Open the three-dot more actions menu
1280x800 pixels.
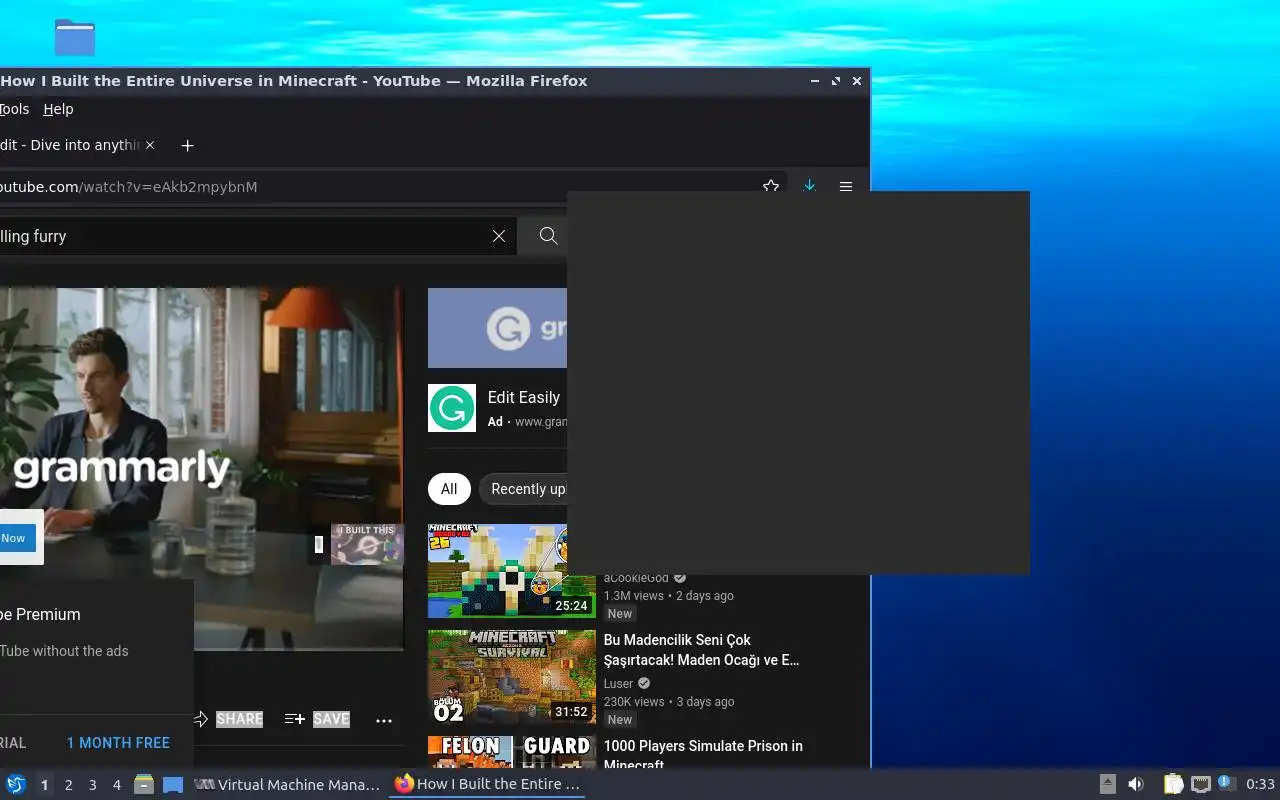[x=384, y=720]
